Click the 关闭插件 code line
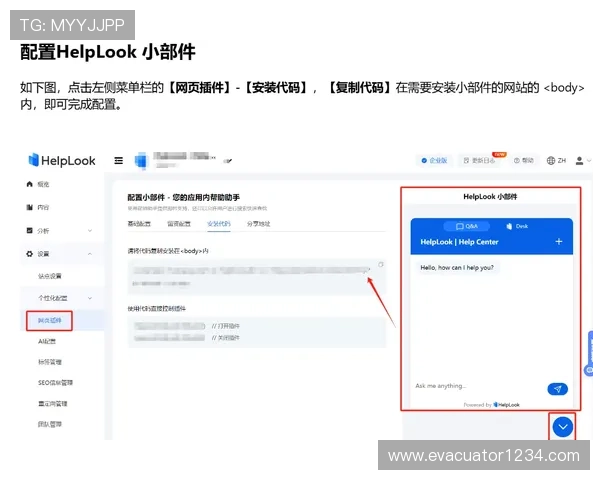The image size is (600, 480). pyautogui.click(x=188, y=338)
